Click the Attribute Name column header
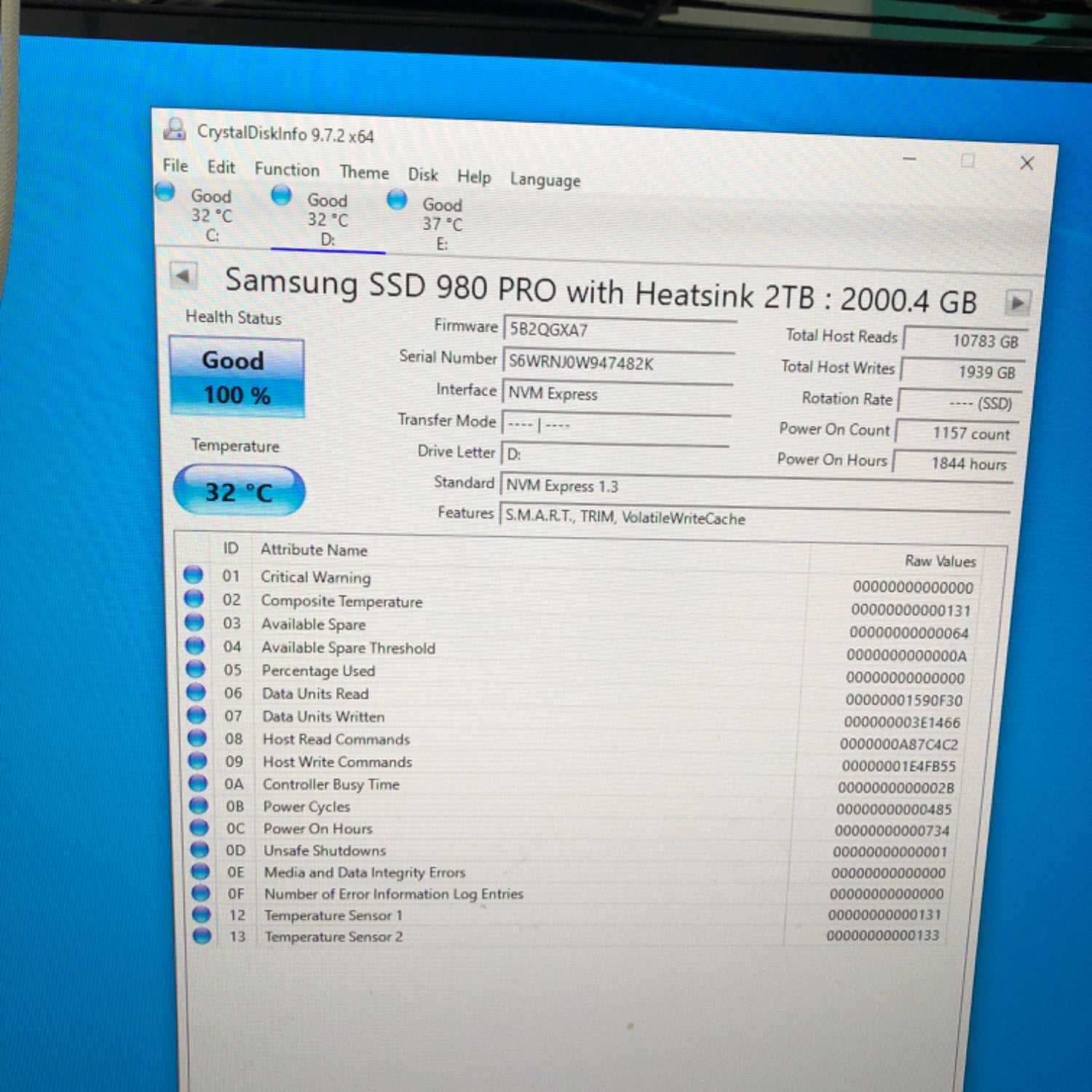 pos(314,550)
